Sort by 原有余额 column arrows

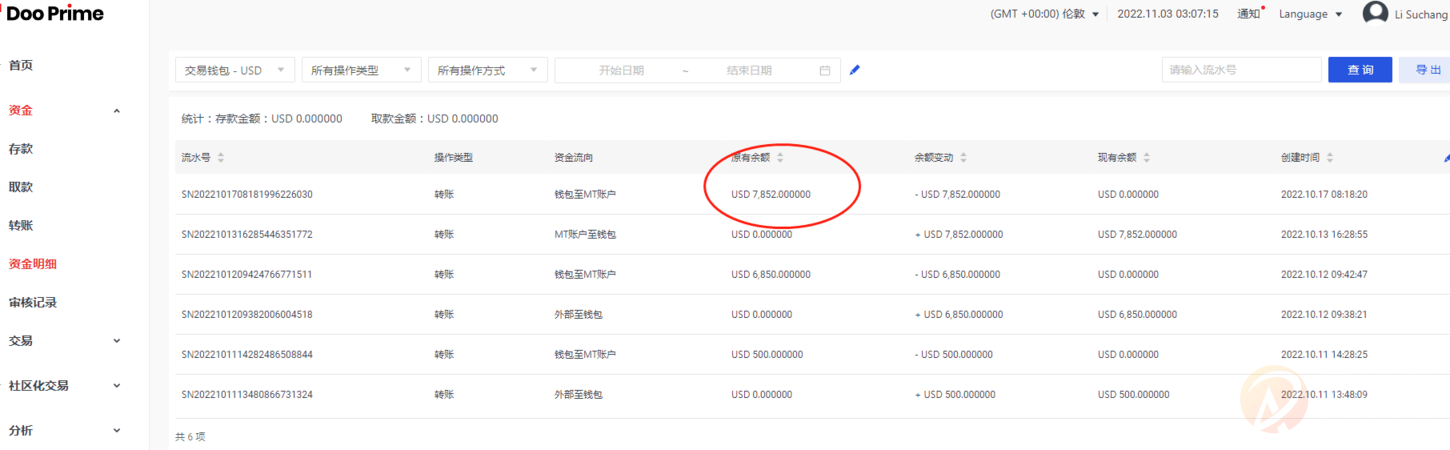point(780,158)
